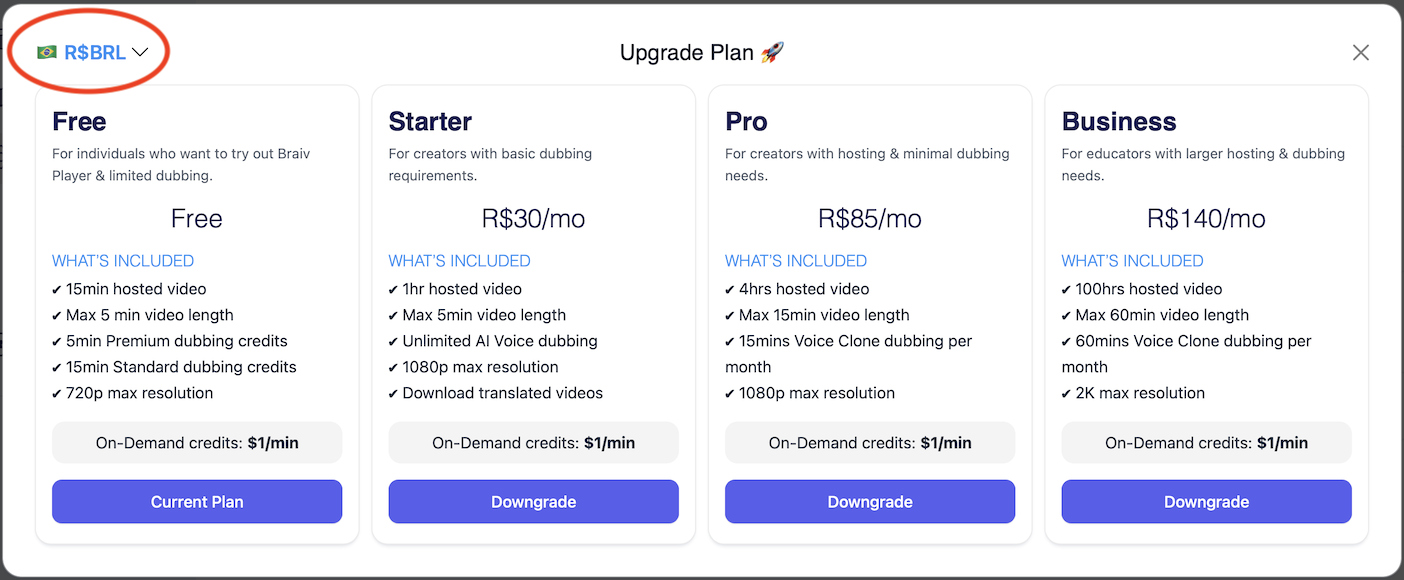The image size is (1404, 580).
Task: Click WHAT'S INCLUDED under Free plan
Action: pos(123,261)
